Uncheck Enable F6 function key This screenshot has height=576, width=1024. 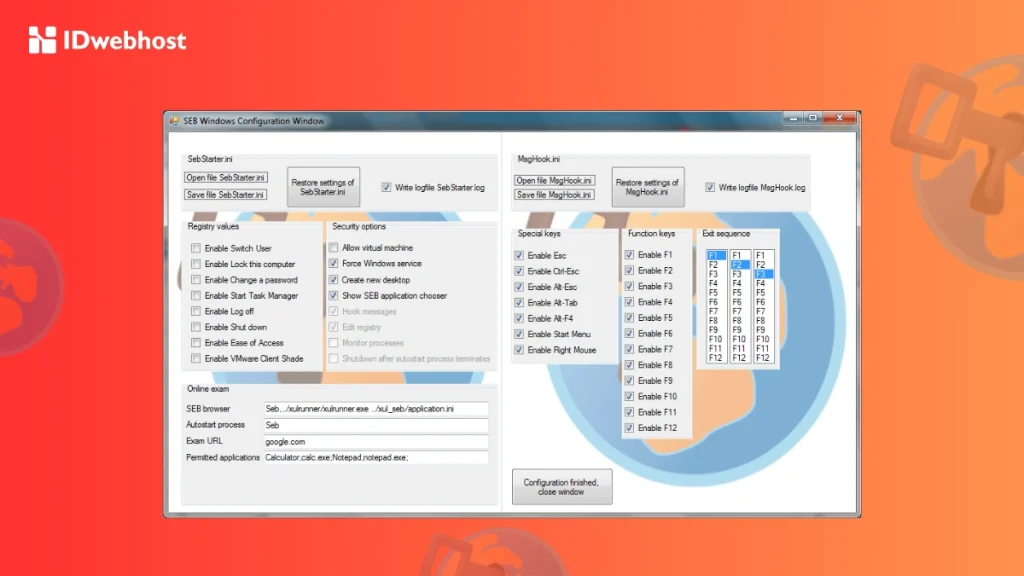630,333
